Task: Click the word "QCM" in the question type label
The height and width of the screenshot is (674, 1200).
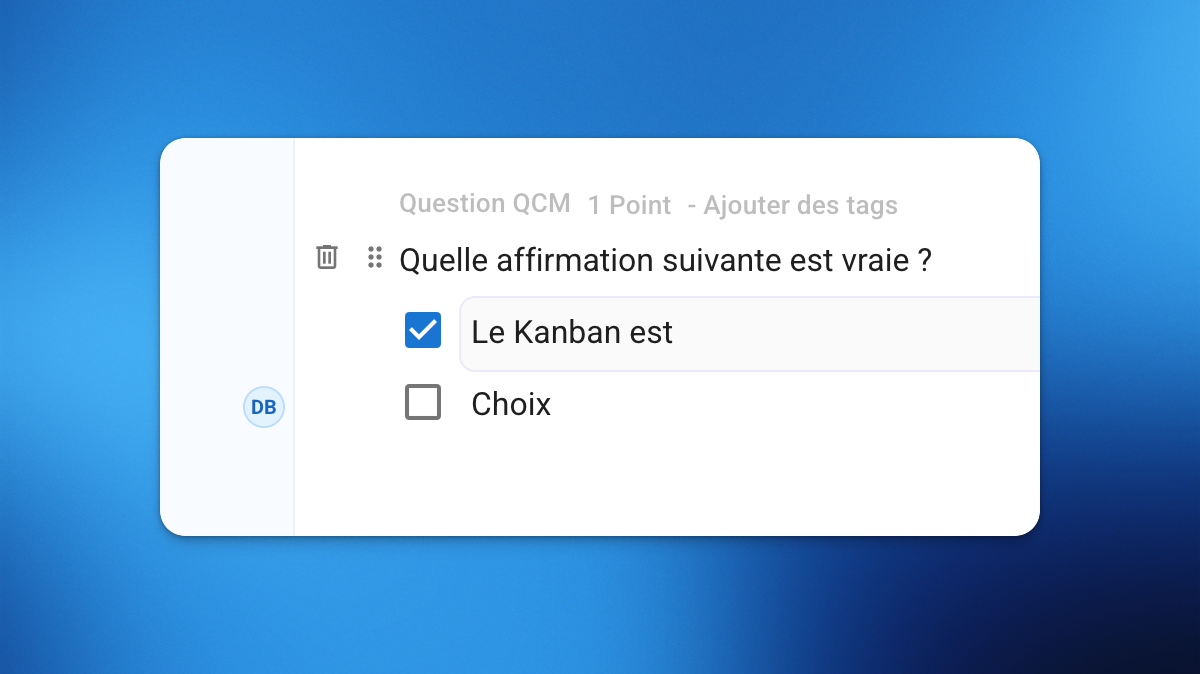Action: [x=541, y=204]
